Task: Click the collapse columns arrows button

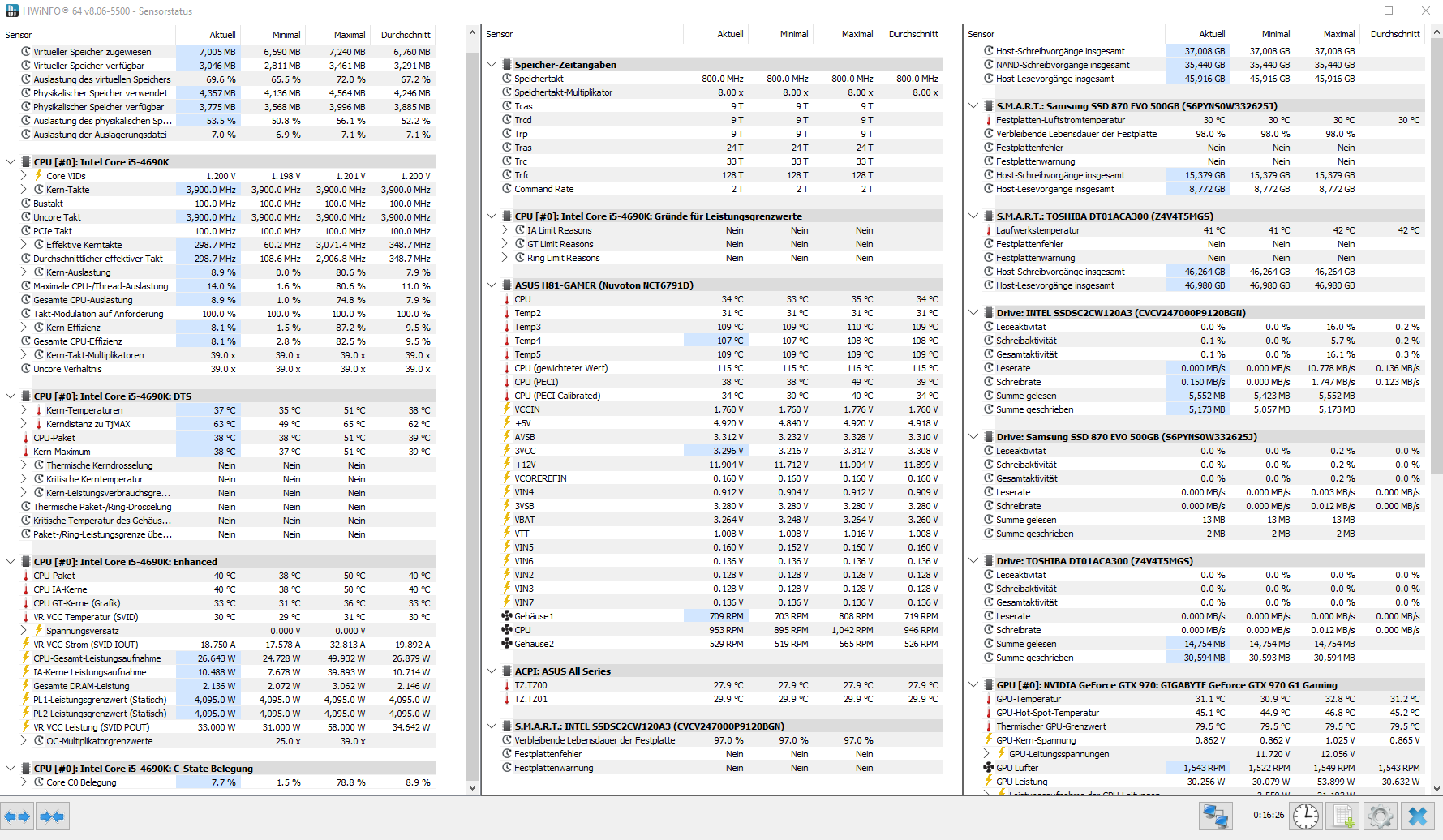Action: pos(52,816)
